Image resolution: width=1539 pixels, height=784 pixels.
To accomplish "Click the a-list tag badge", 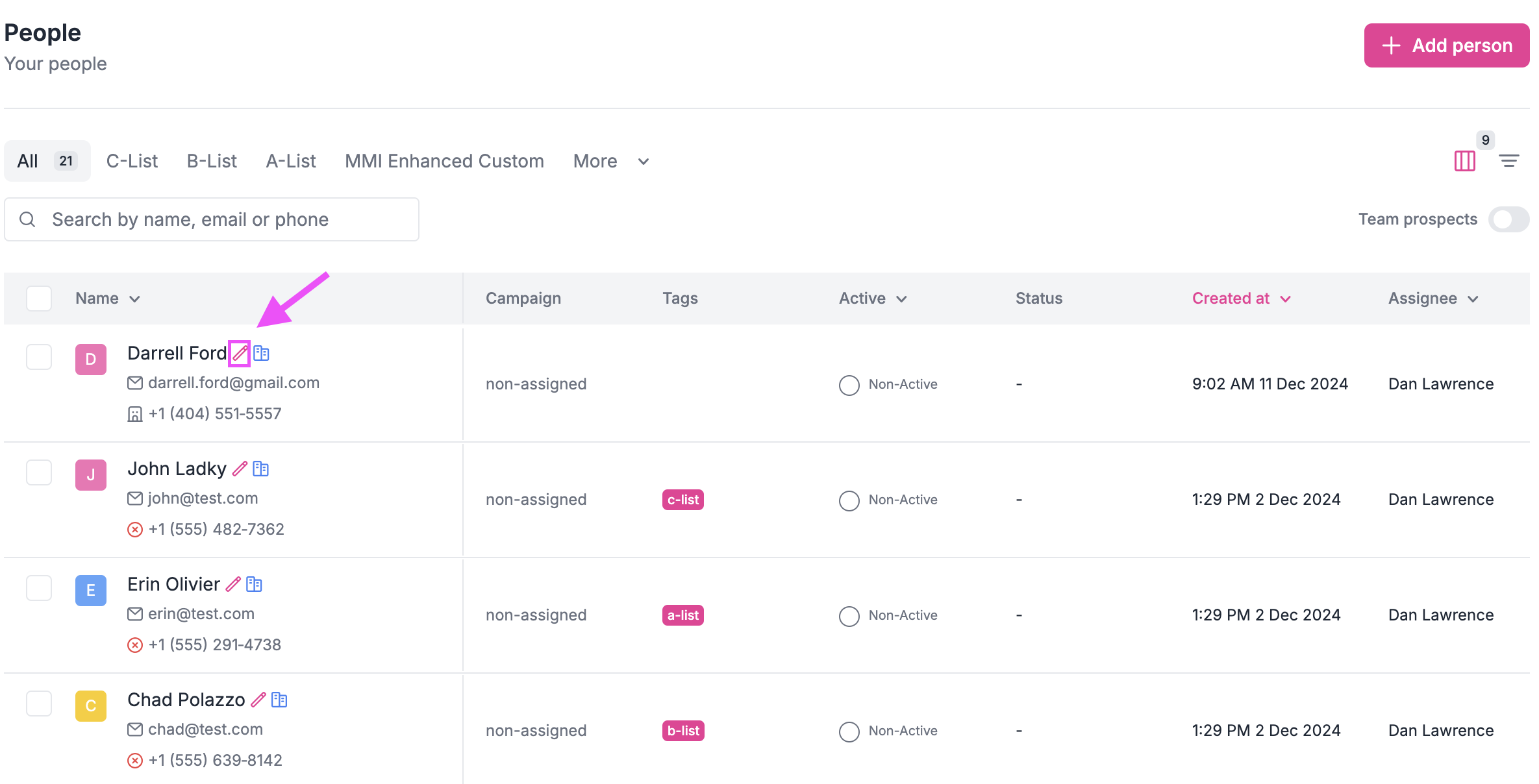I will coord(683,615).
